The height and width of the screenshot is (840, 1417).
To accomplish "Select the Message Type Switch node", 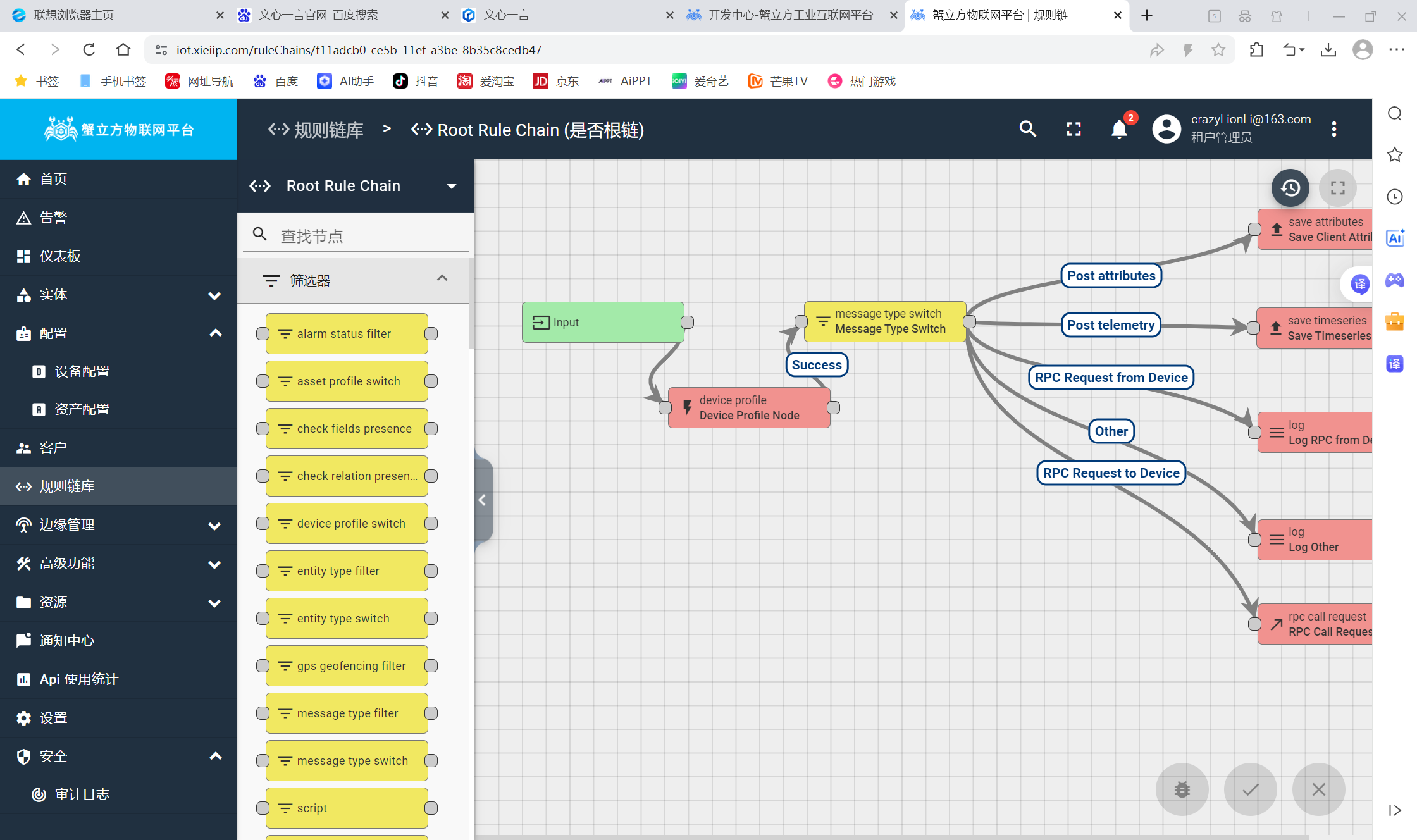I will click(885, 322).
